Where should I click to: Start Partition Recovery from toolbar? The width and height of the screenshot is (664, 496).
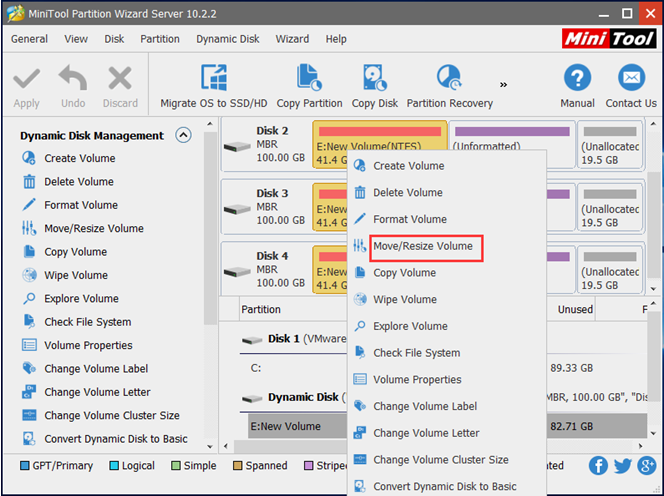[450, 87]
